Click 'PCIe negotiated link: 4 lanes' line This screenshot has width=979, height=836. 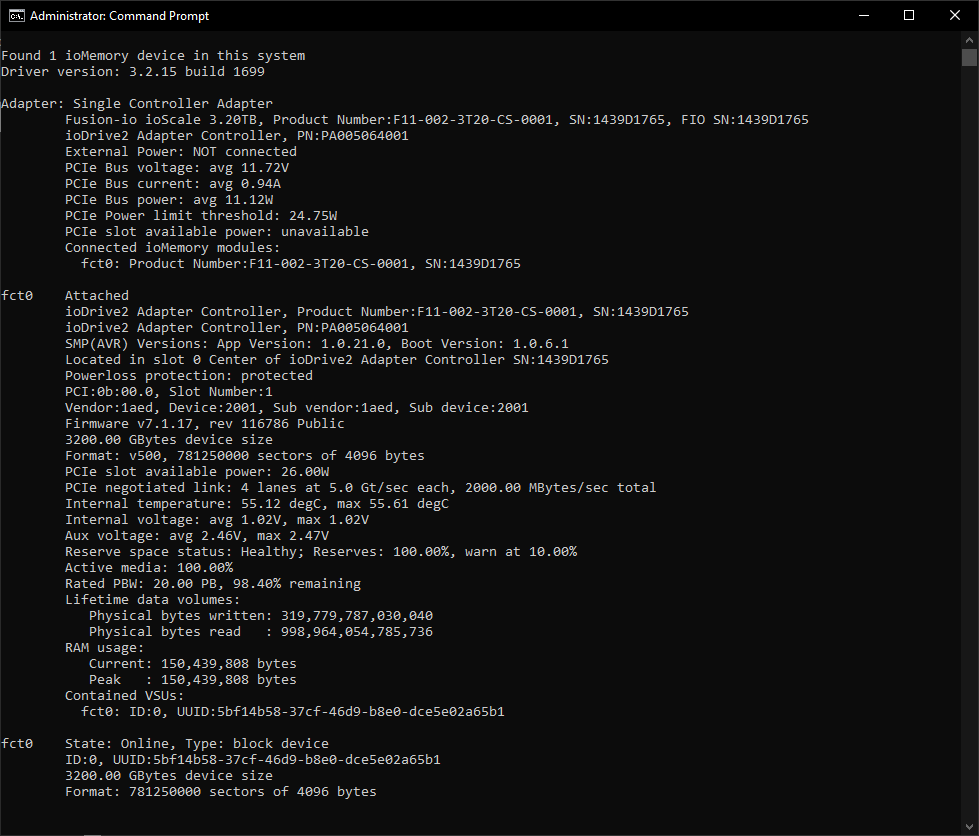click(360, 488)
